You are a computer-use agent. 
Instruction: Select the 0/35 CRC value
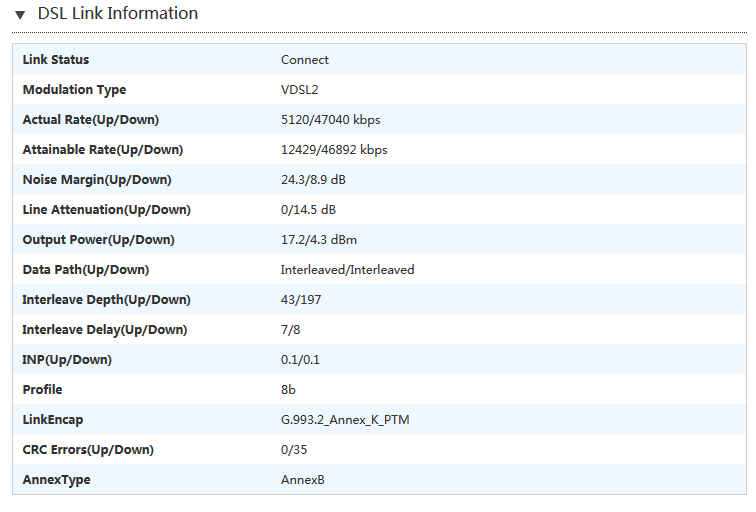click(x=294, y=450)
